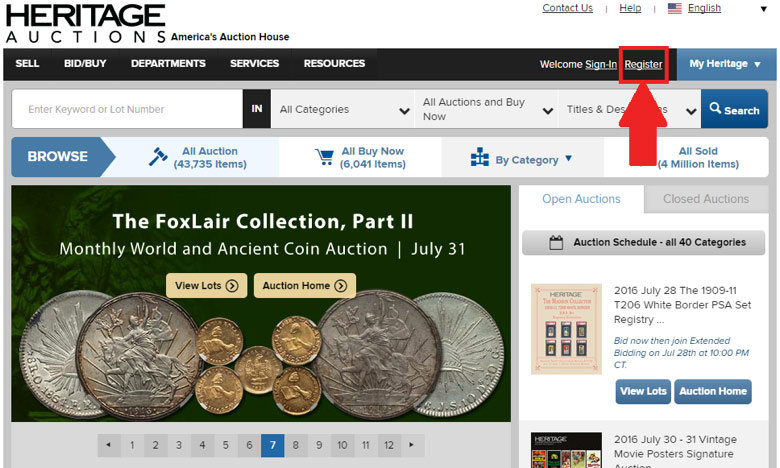Click the '2016 July 28 The 1909-11 T206' auction title
Image resolution: width=780 pixels, height=468 pixels.
(x=682, y=305)
